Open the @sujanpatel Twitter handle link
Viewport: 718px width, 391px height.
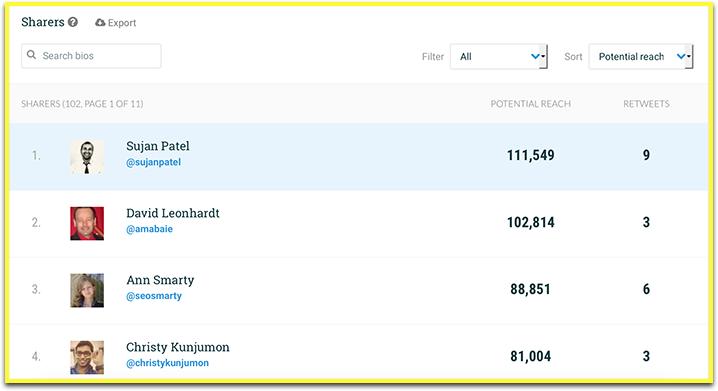point(153,162)
